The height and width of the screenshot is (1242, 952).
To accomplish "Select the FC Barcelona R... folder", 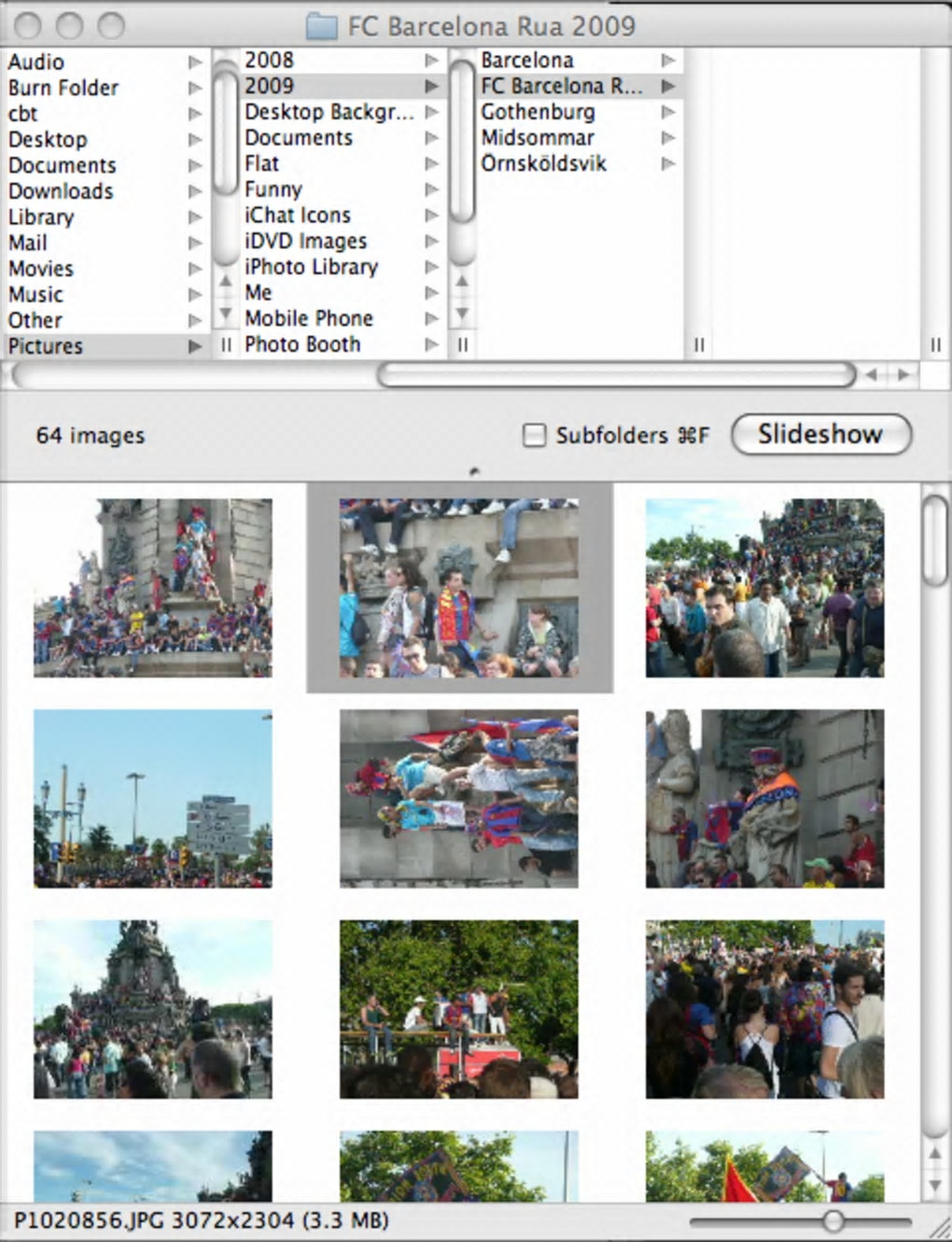I will 562,86.
